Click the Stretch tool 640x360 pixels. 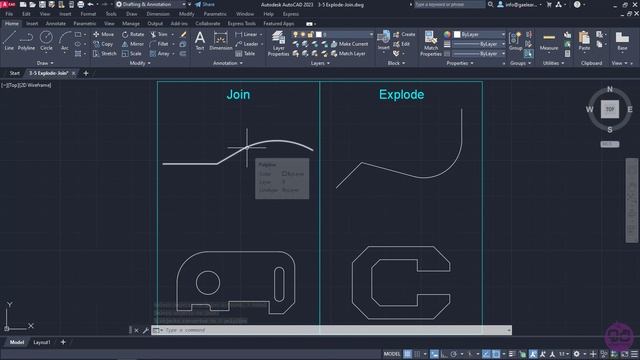(x=105, y=53)
